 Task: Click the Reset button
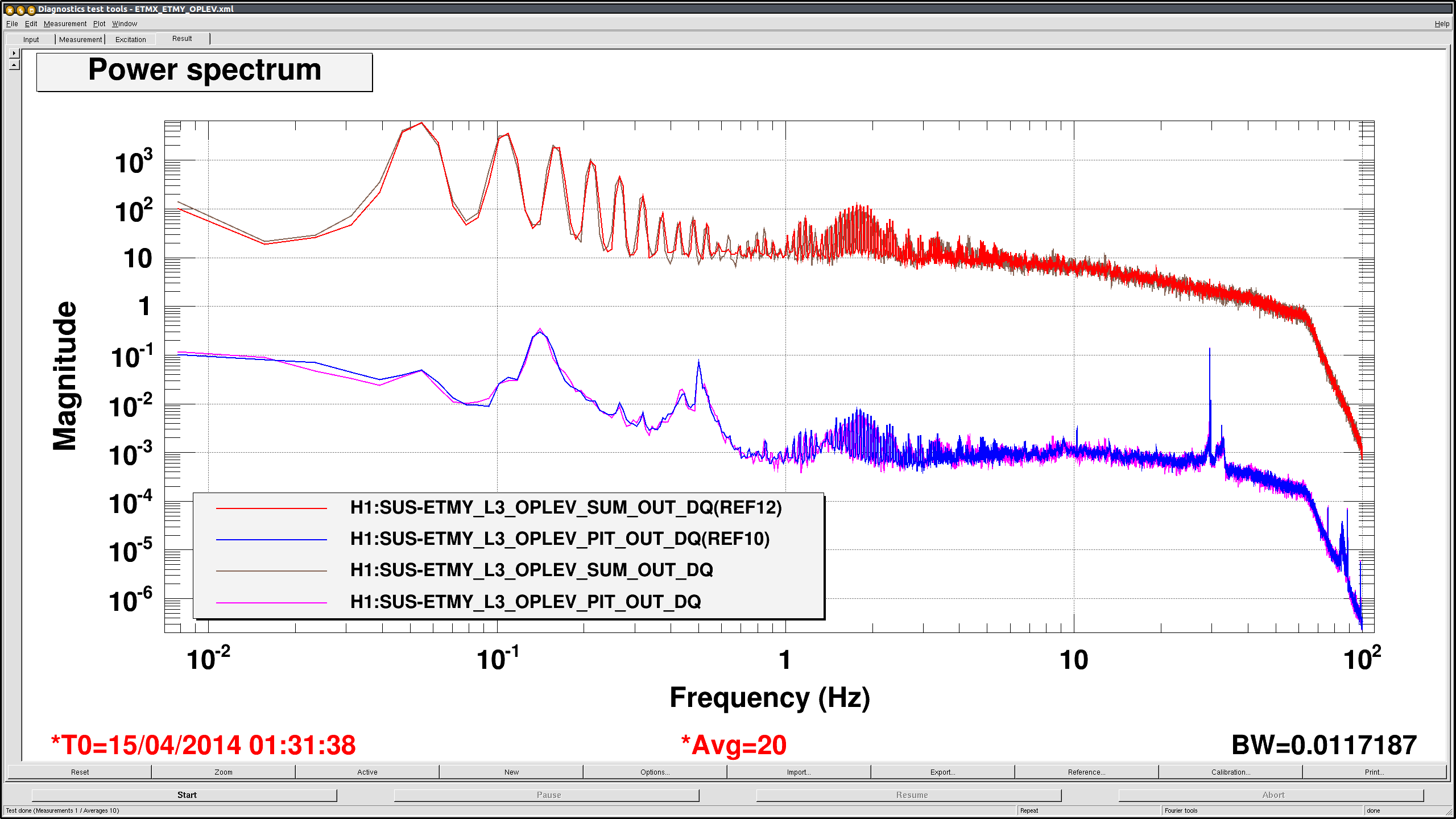[80, 772]
